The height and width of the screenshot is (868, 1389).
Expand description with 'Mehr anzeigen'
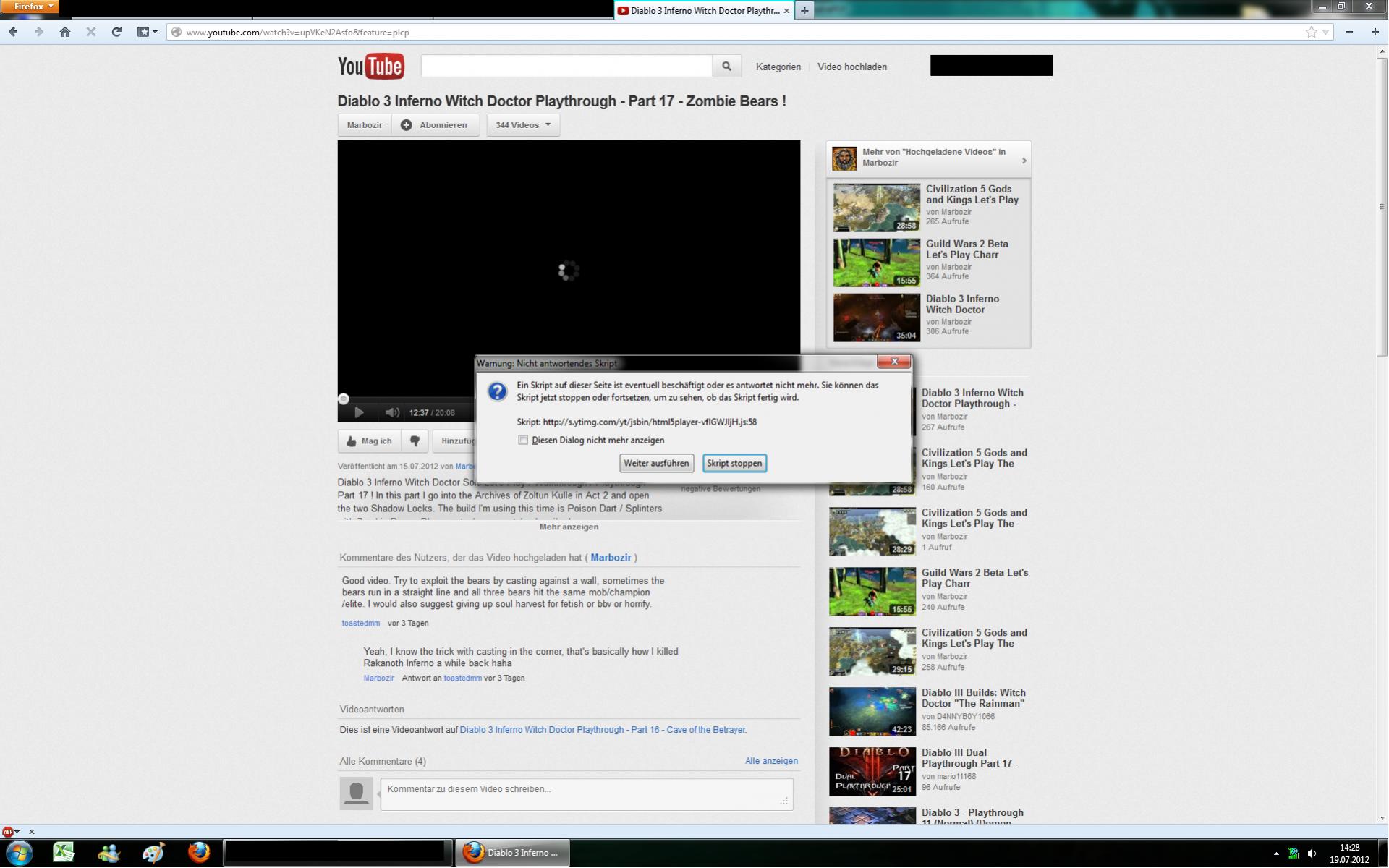click(569, 527)
